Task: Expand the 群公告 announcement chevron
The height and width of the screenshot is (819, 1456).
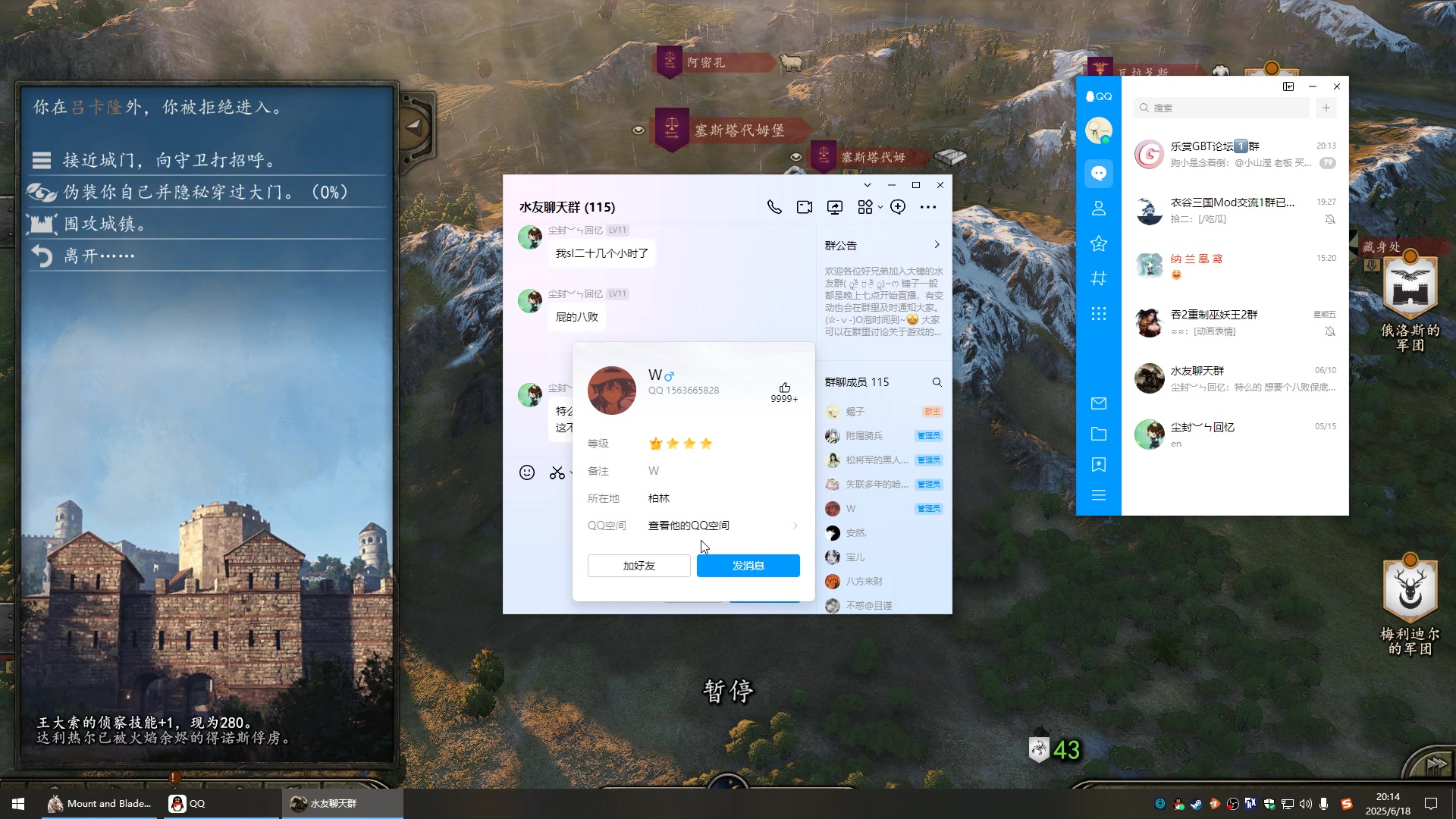Action: click(x=937, y=244)
